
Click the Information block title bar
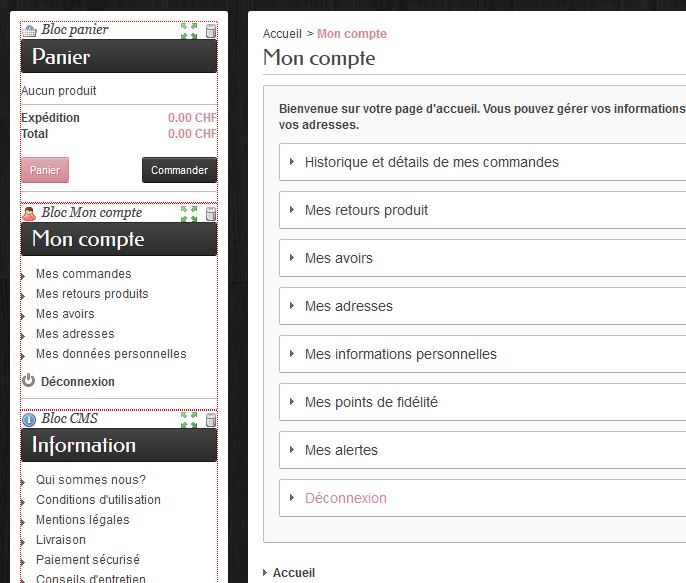point(119,445)
